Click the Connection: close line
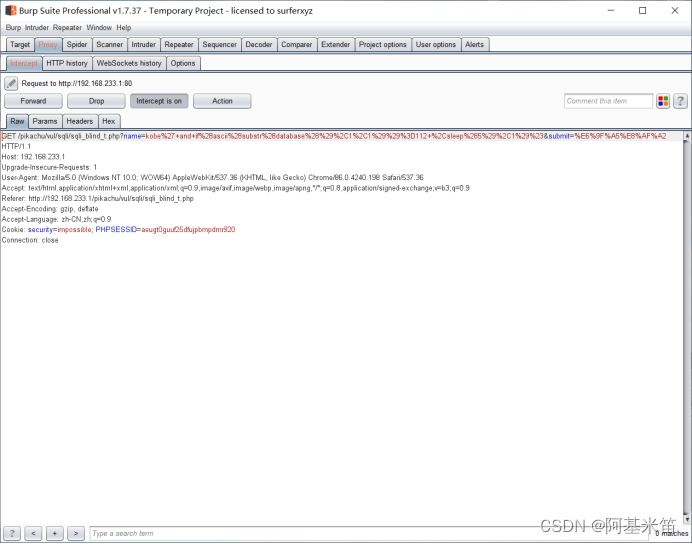This screenshot has width=692, height=544. pyautogui.click(x=30, y=240)
